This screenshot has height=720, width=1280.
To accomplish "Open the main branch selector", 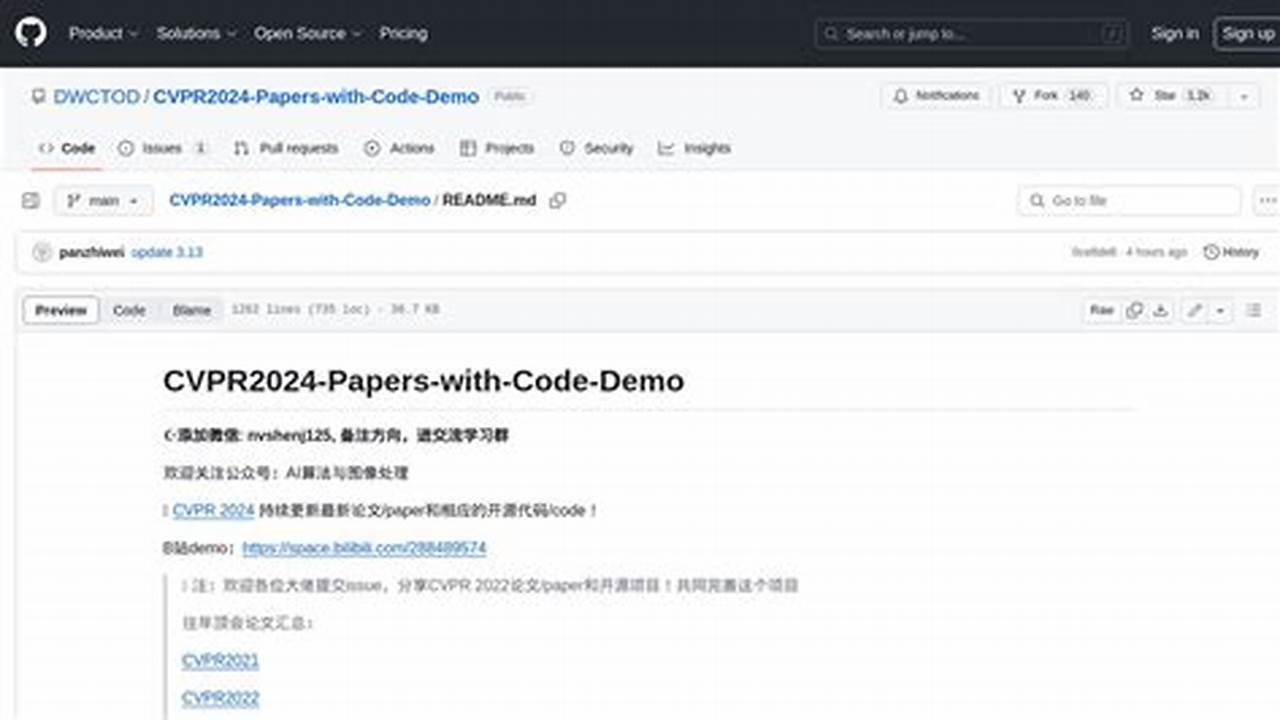I will click(102, 200).
